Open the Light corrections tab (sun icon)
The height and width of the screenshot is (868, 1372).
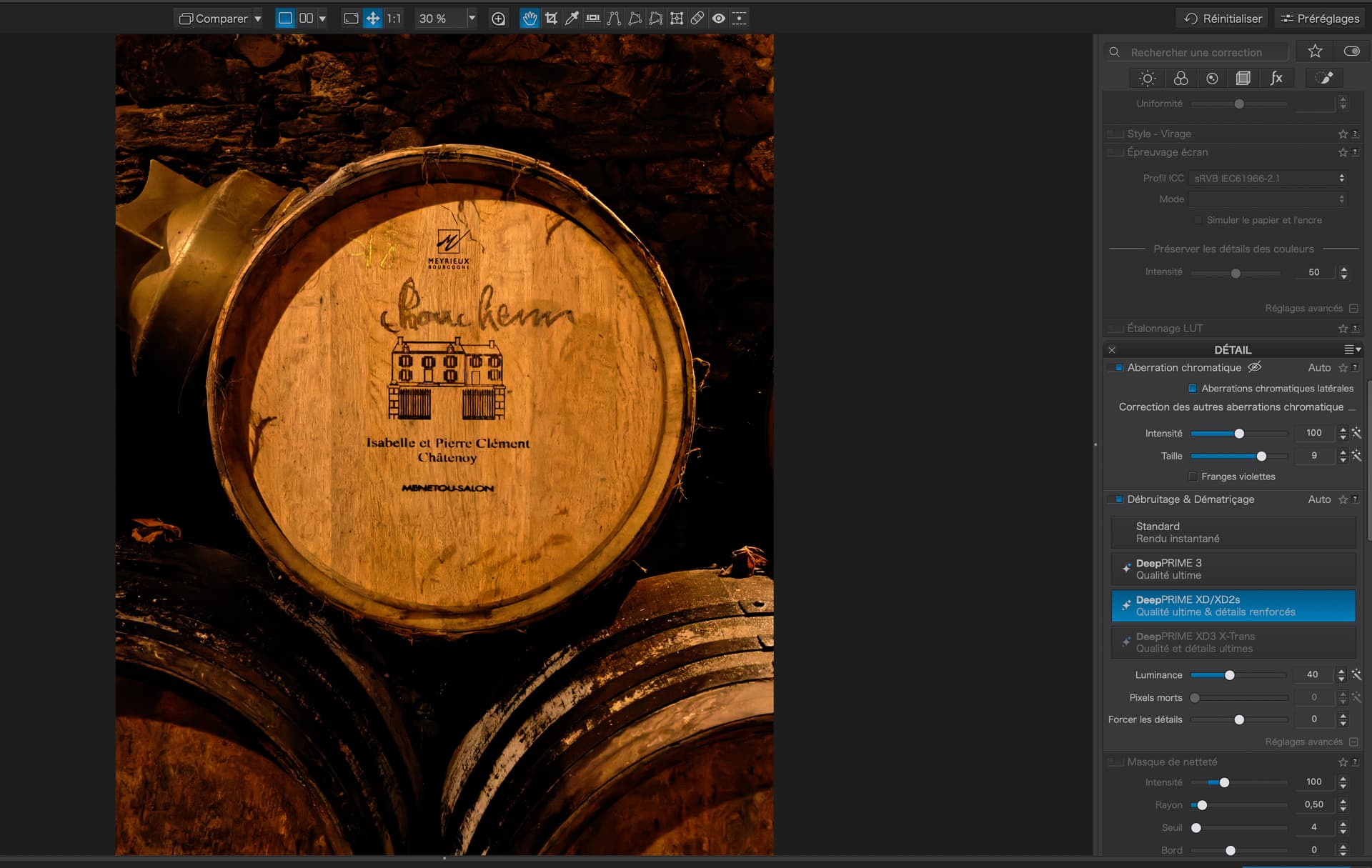tap(1148, 79)
